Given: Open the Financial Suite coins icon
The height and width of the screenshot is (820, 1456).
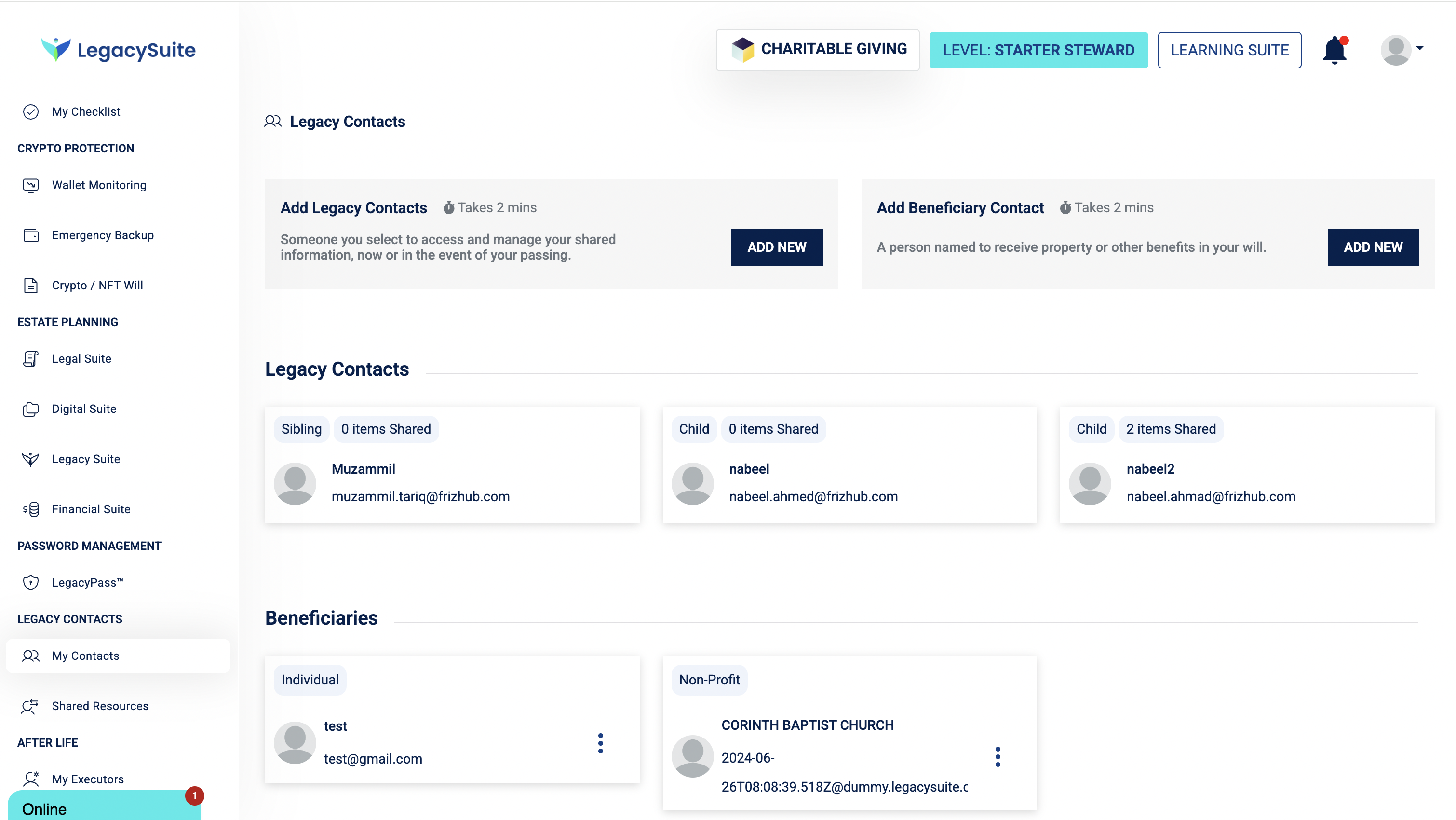Looking at the screenshot, I should tap(30, 509).
